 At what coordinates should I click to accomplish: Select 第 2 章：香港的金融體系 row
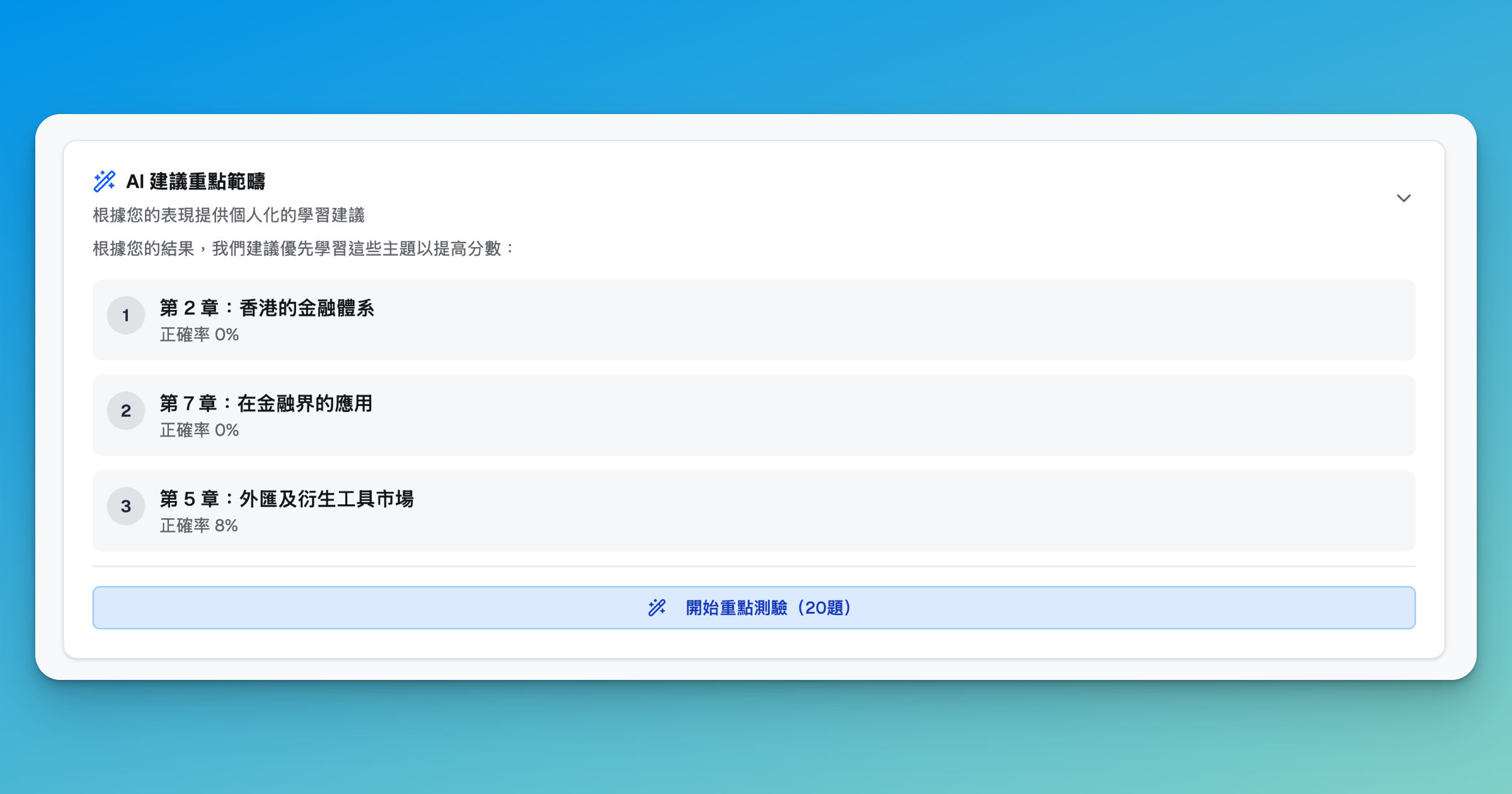(754, 320)
